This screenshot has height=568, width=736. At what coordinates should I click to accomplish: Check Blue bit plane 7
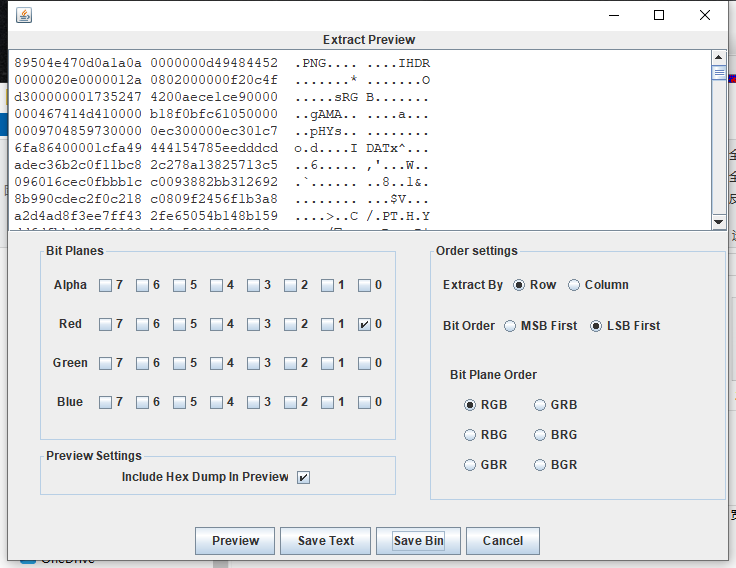[106, 402]
